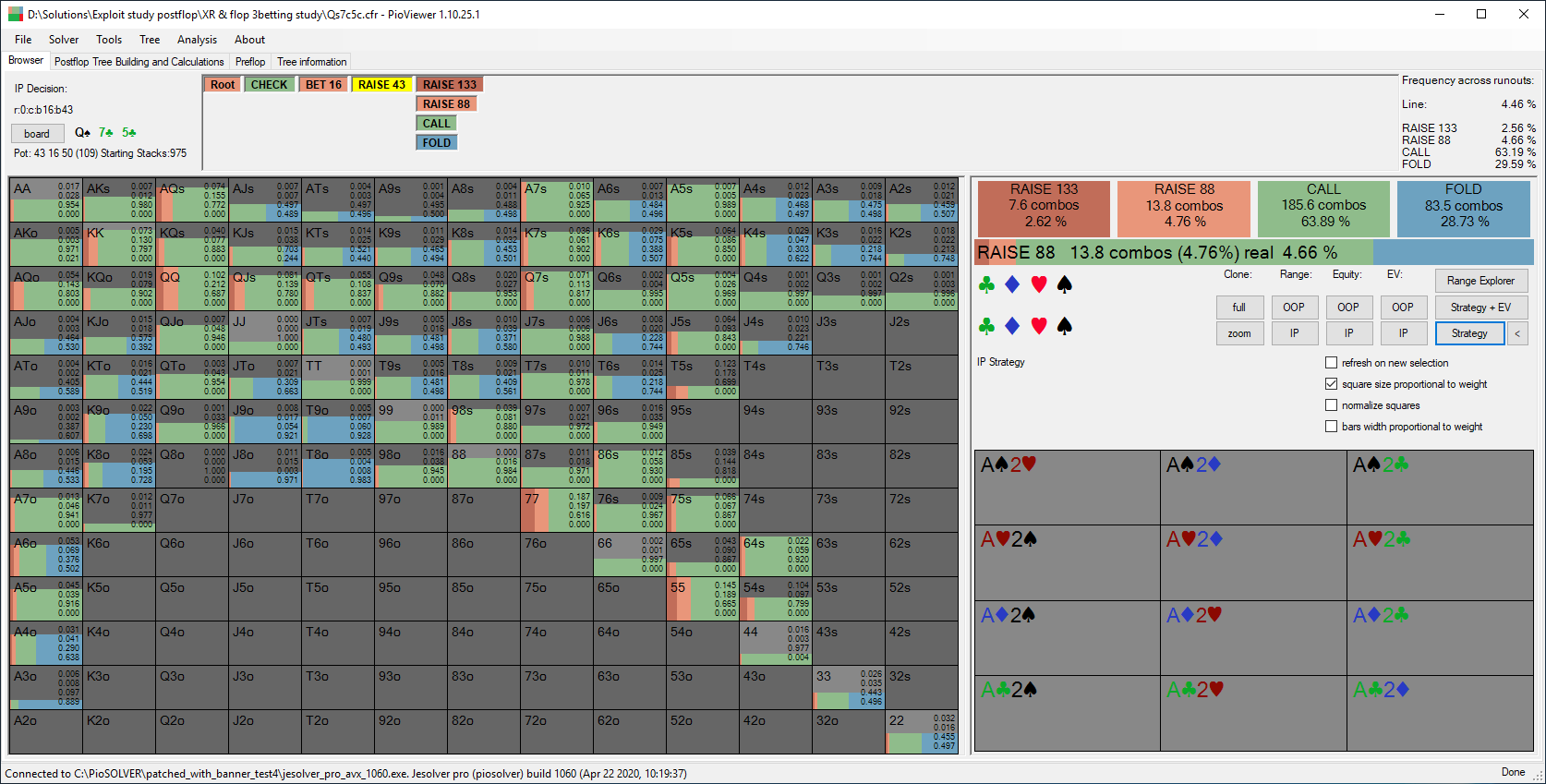Select the AKs cell in the hand matrix
The image size is (1546, 784).
119,199
